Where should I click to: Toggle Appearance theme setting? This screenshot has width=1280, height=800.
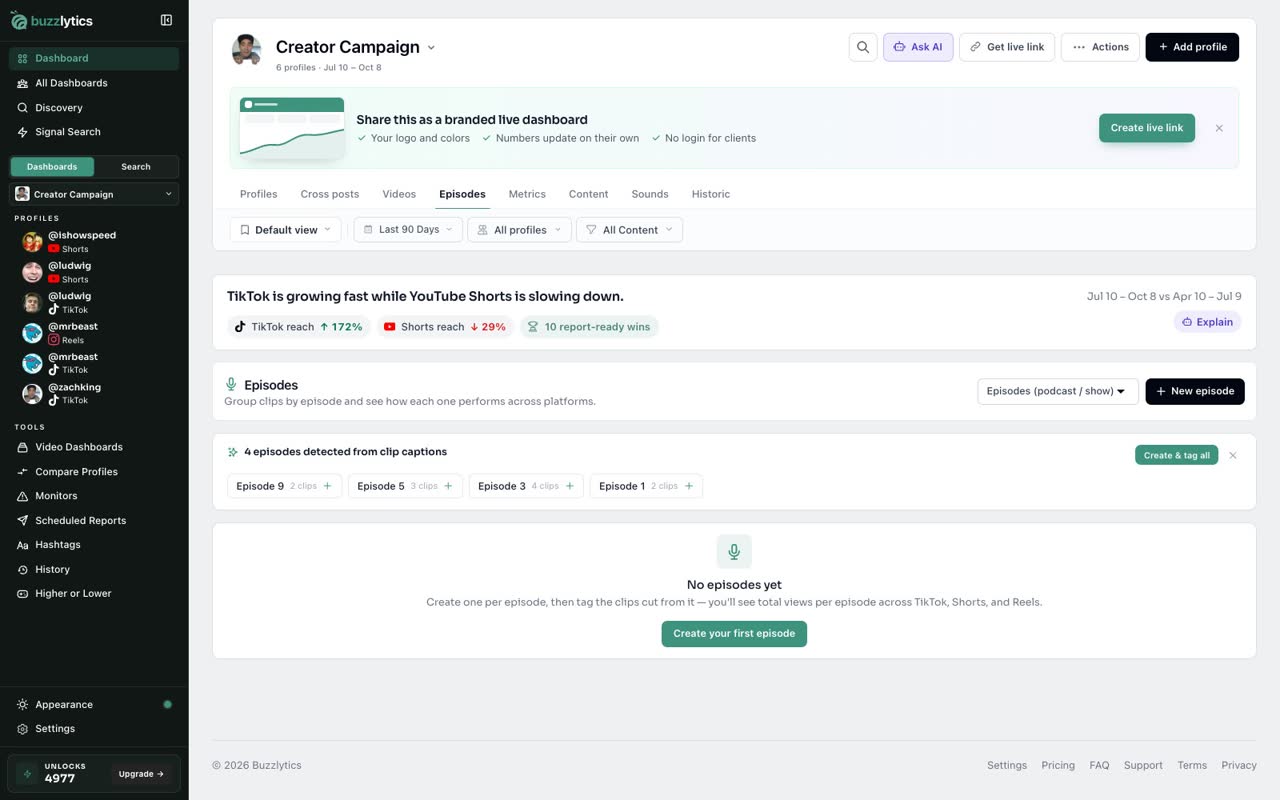(94, 705)
